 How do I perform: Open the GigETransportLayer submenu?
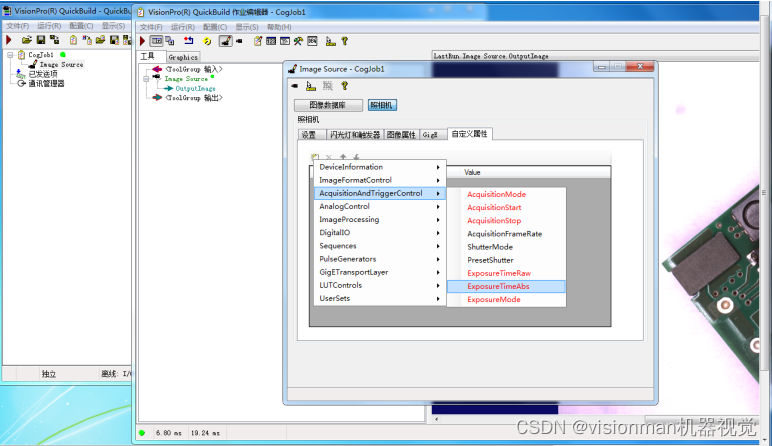pos(380,272)
